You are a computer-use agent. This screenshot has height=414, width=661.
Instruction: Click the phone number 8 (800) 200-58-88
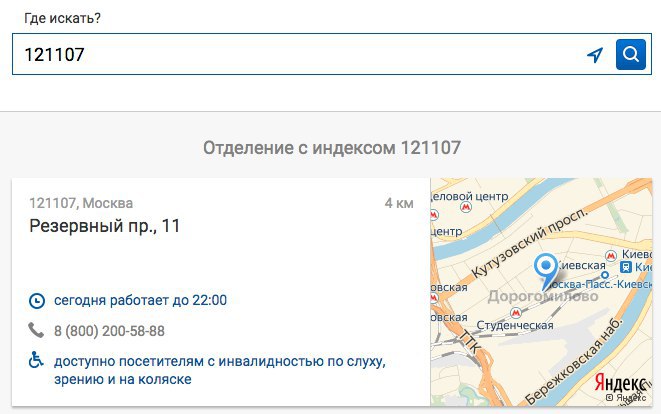tap(109, 331)
